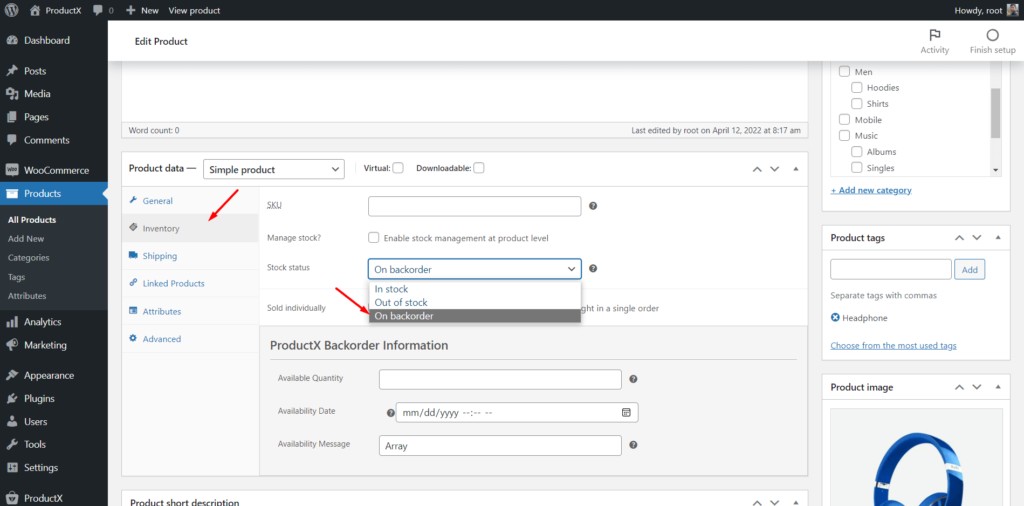
Task: Choose Out of stock option
Action: tap(474, 302)
